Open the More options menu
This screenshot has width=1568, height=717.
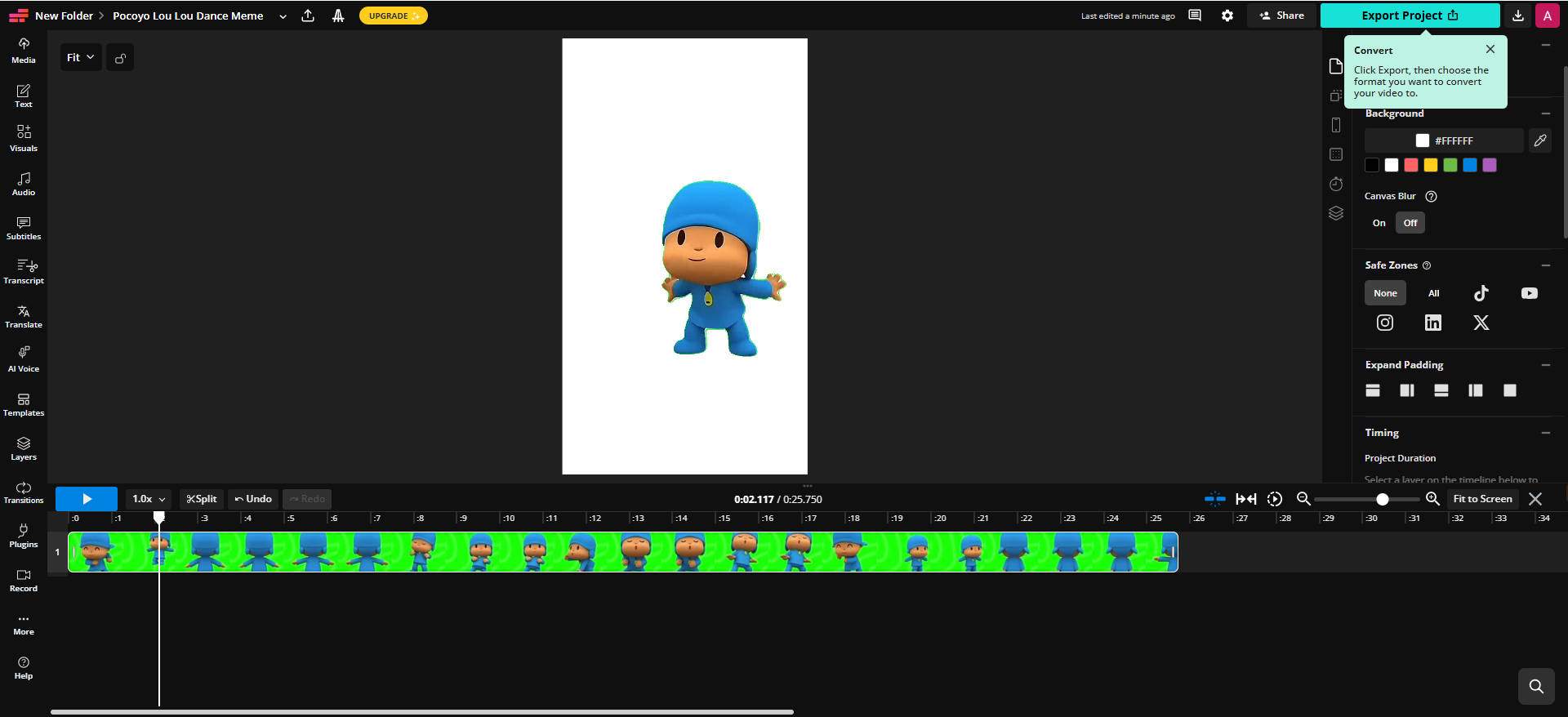click(23, 624)
